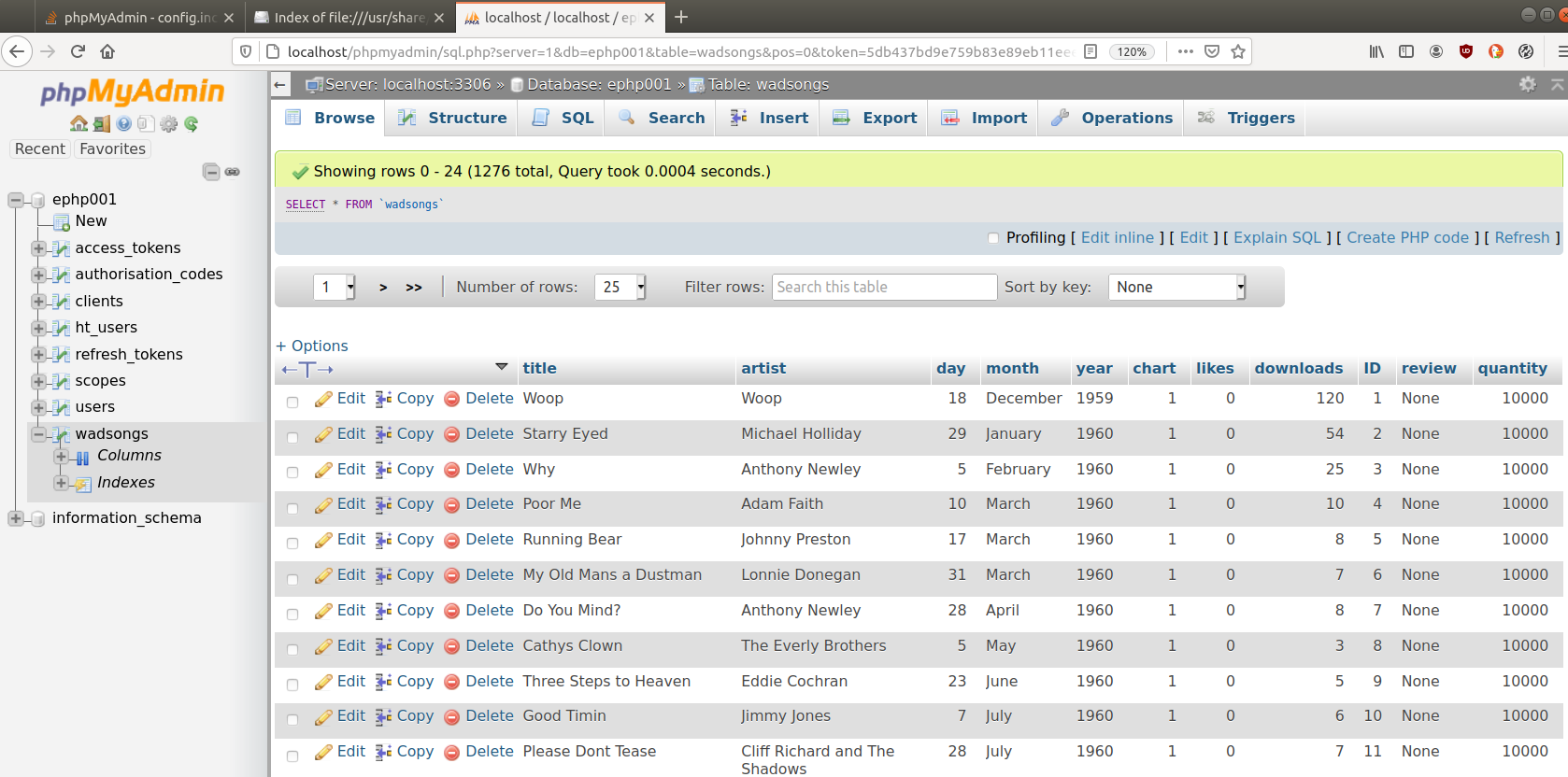The width and height of the screenshot is (1568, 777).
Task: Check the row checkbox for Starry Eyed
Action: [292, 437]
